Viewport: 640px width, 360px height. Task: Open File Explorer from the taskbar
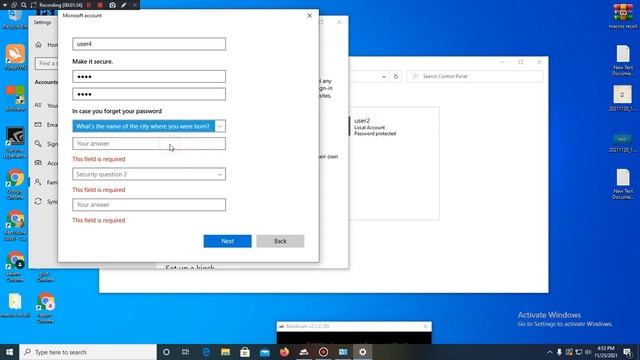coord(225,352)
